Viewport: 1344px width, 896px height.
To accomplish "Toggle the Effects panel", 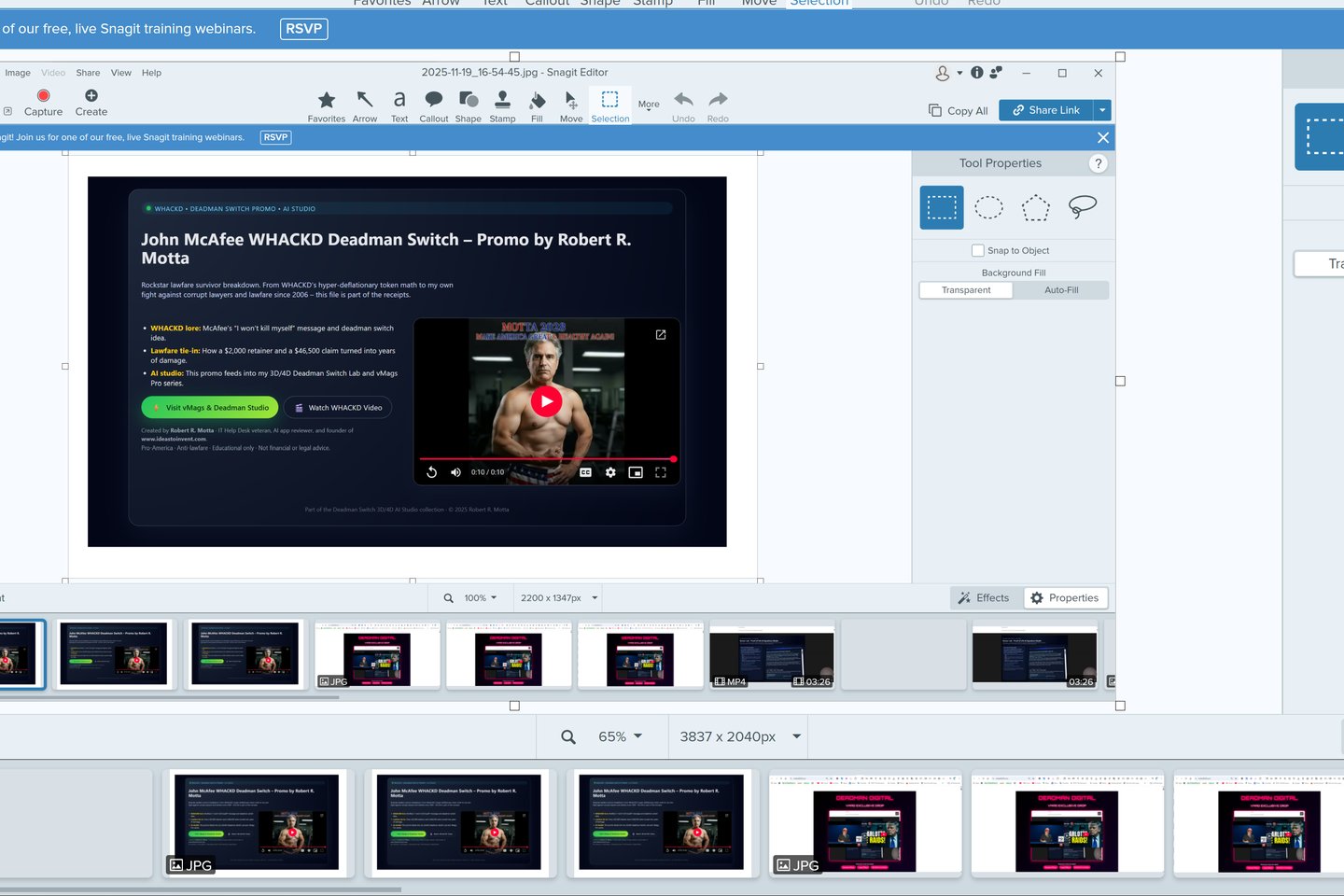I will 985,598.
